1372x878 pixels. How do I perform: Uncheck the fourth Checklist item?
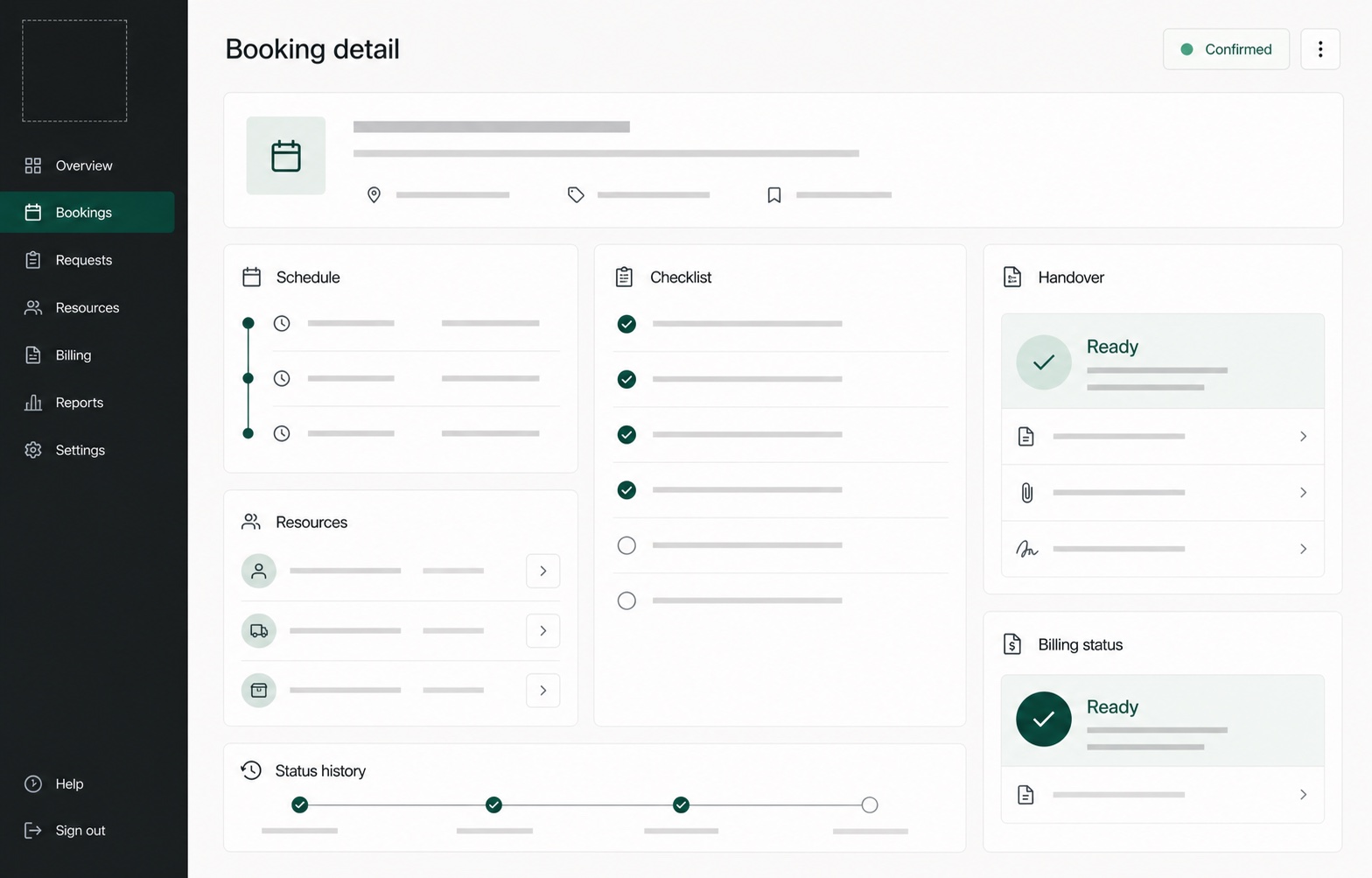pos(626,490)
